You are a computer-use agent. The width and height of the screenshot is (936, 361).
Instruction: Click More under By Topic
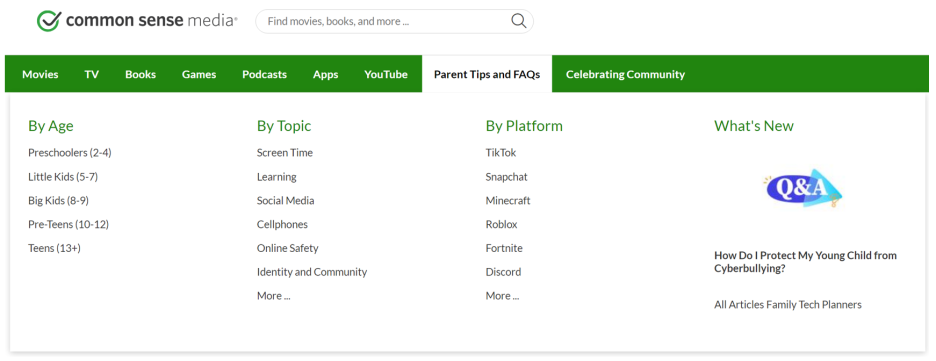pyautogui.click(x=273, y=296)
